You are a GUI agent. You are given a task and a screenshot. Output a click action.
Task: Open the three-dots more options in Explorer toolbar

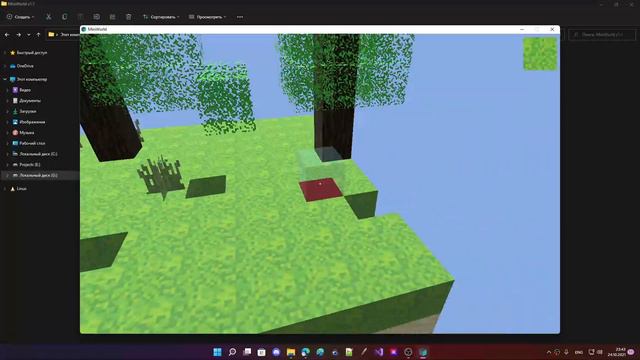click(240, 17)
